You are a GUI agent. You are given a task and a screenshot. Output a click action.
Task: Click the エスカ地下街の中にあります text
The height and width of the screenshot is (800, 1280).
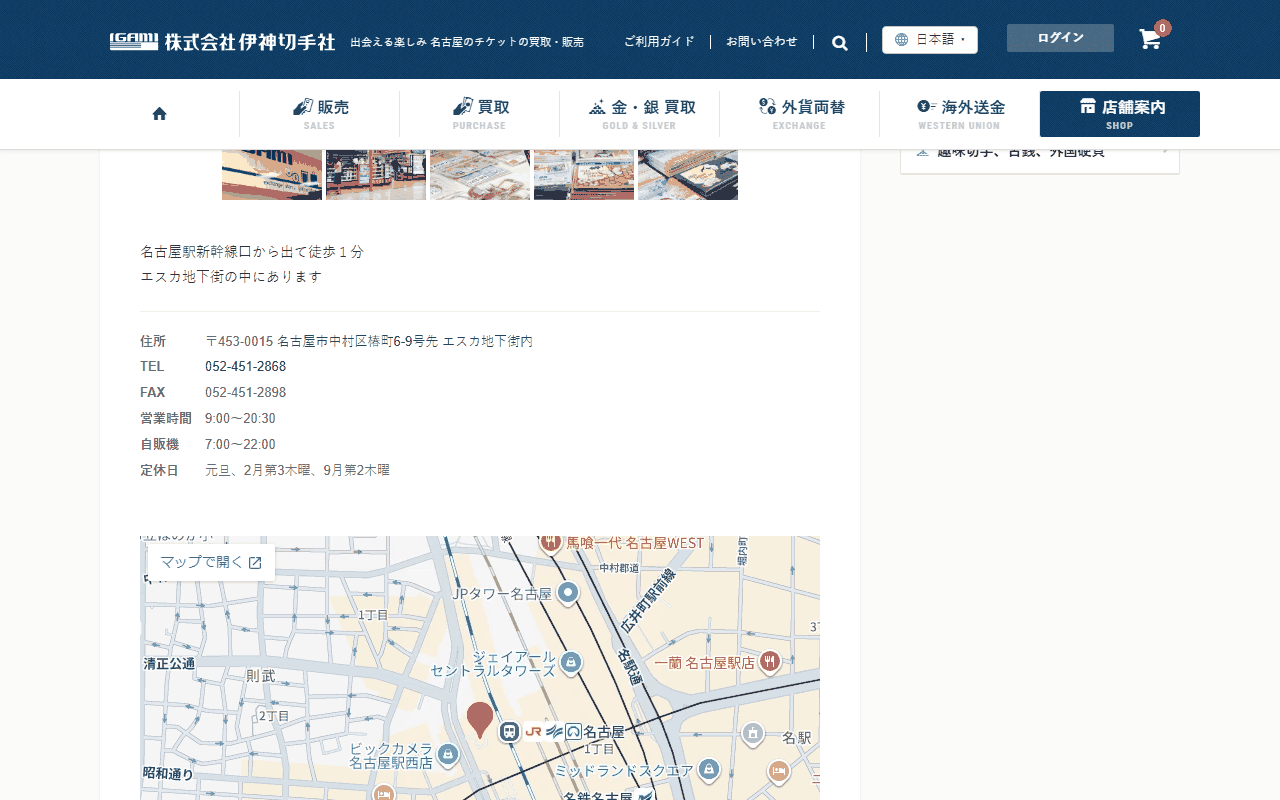click(x=231, y=277)
